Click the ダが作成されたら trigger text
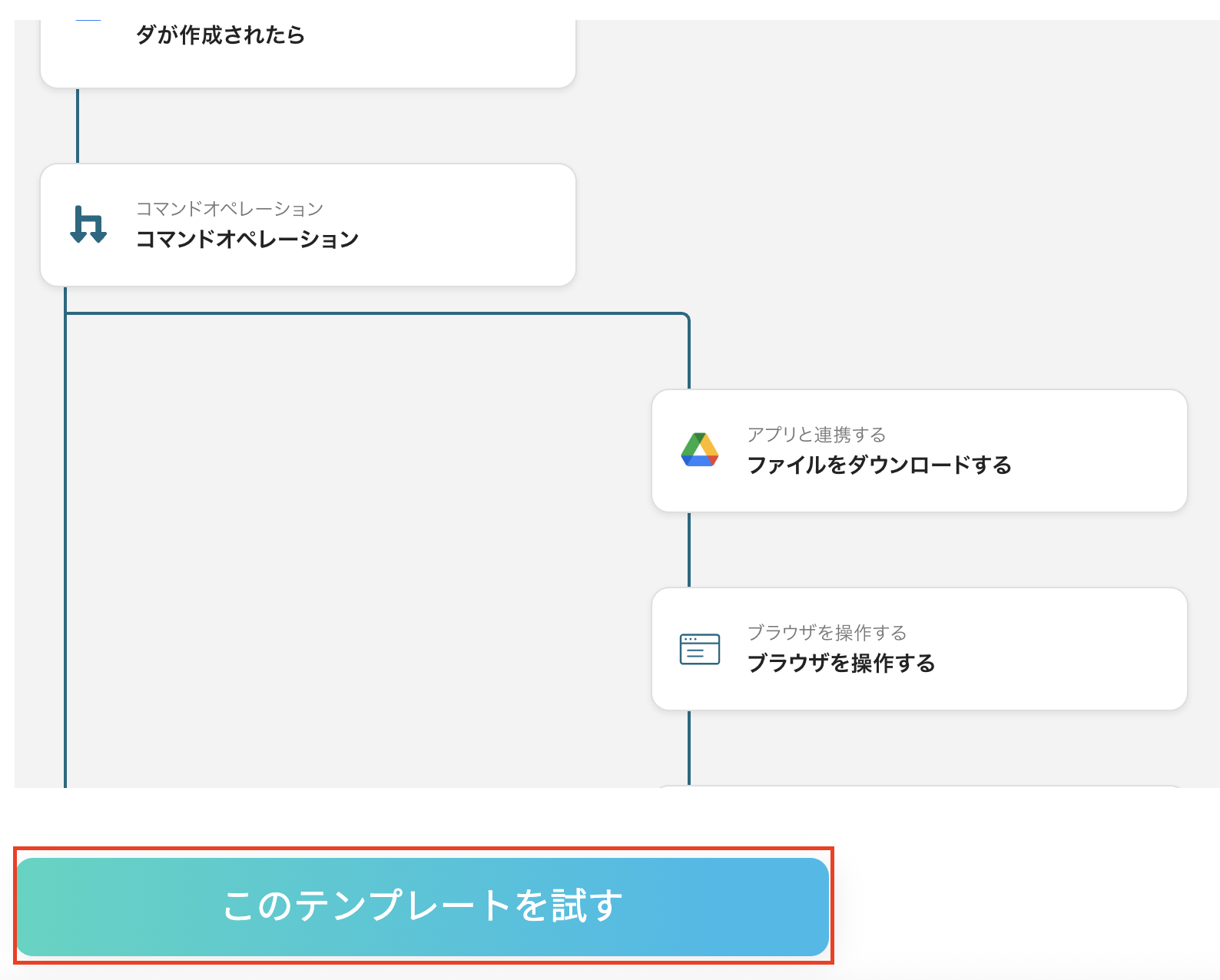 (220, 35)
